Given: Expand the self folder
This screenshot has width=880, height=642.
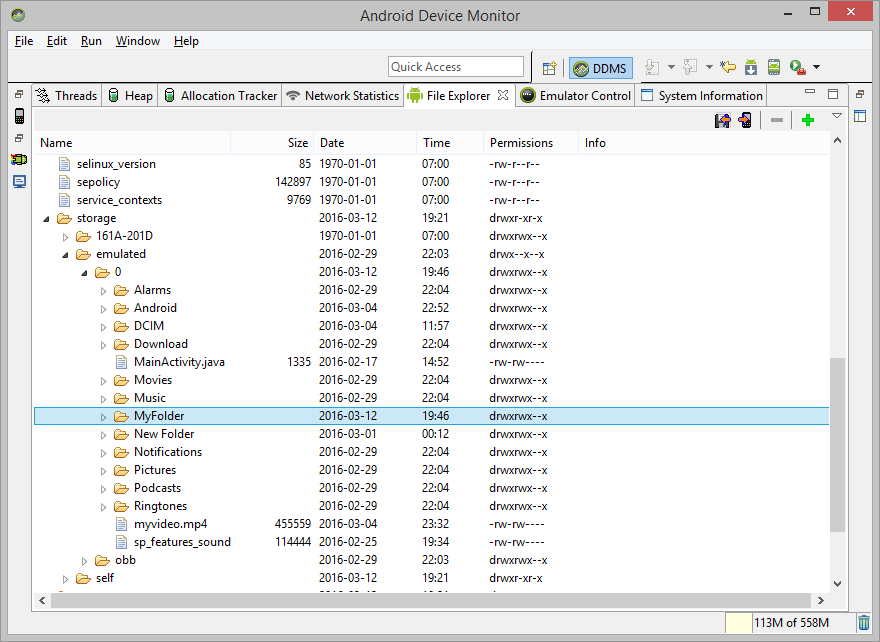Looking at the screenshot, I should (x=66, y=579).
